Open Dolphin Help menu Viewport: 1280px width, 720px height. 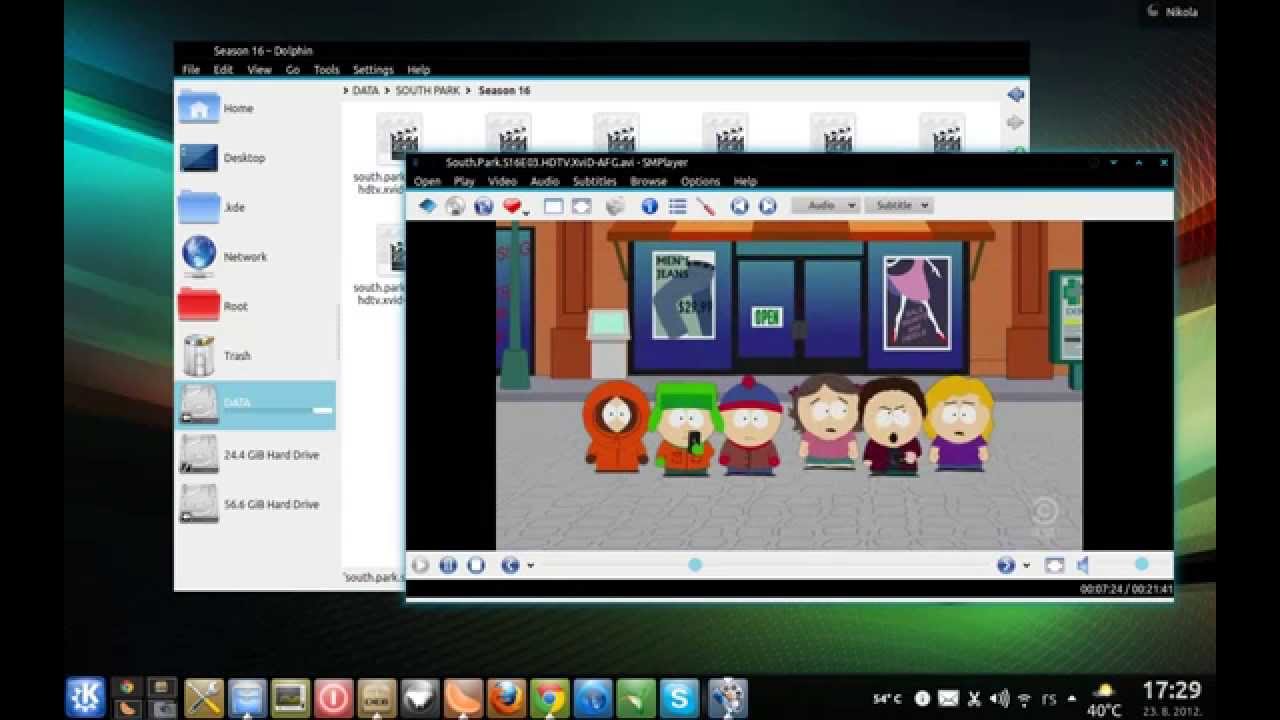(x=418, y=70)
